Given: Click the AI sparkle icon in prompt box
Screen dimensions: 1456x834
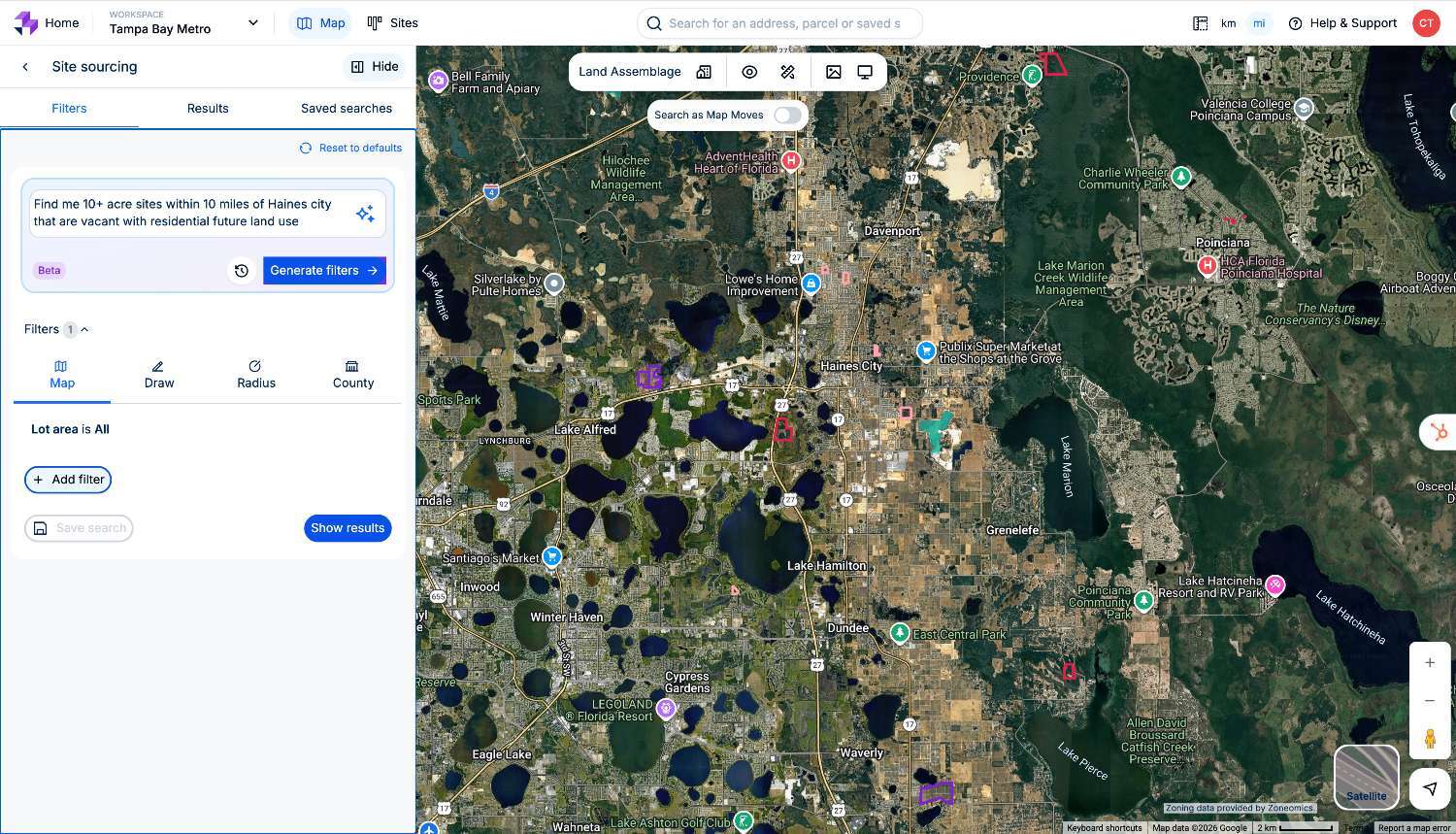Looking at the screenshot, I should [x=365, y=214].
